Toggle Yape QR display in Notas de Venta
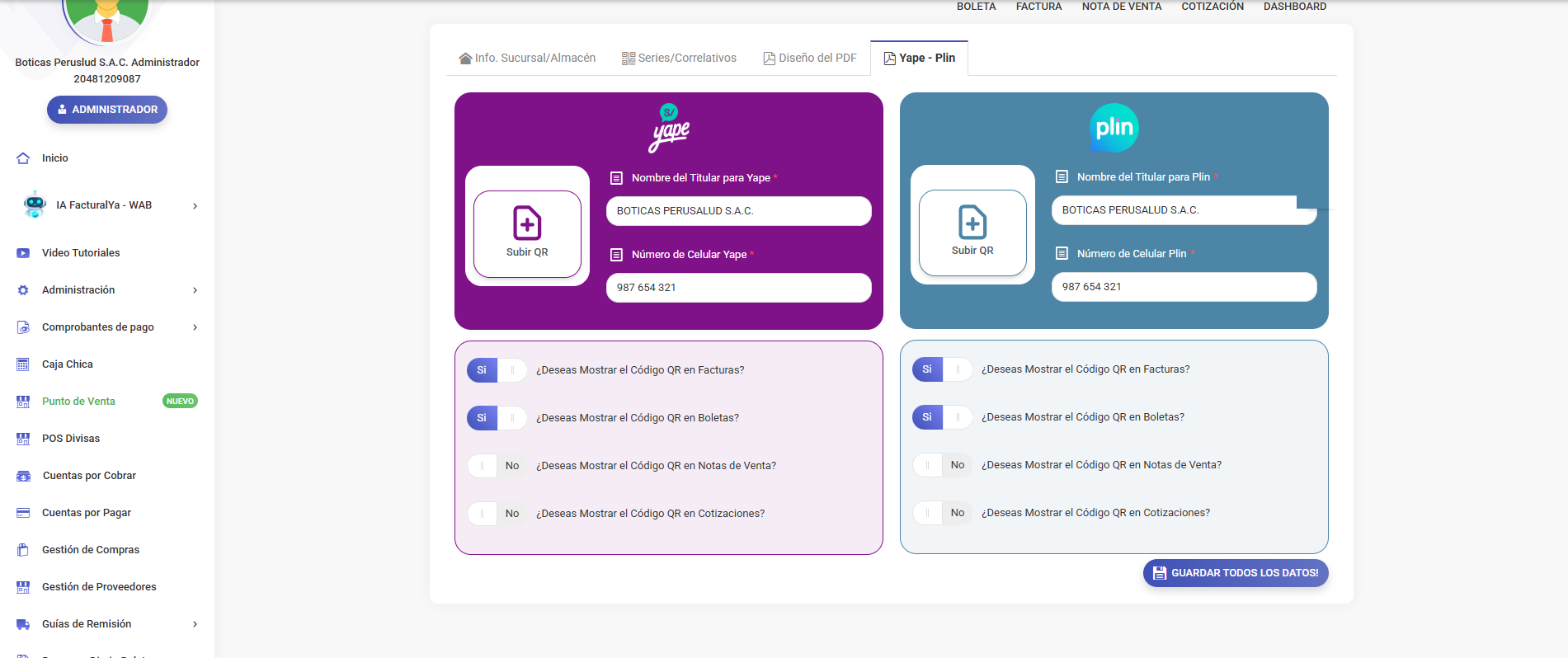The width and height of the screenshot is (1568, 658). coord(497,466)
